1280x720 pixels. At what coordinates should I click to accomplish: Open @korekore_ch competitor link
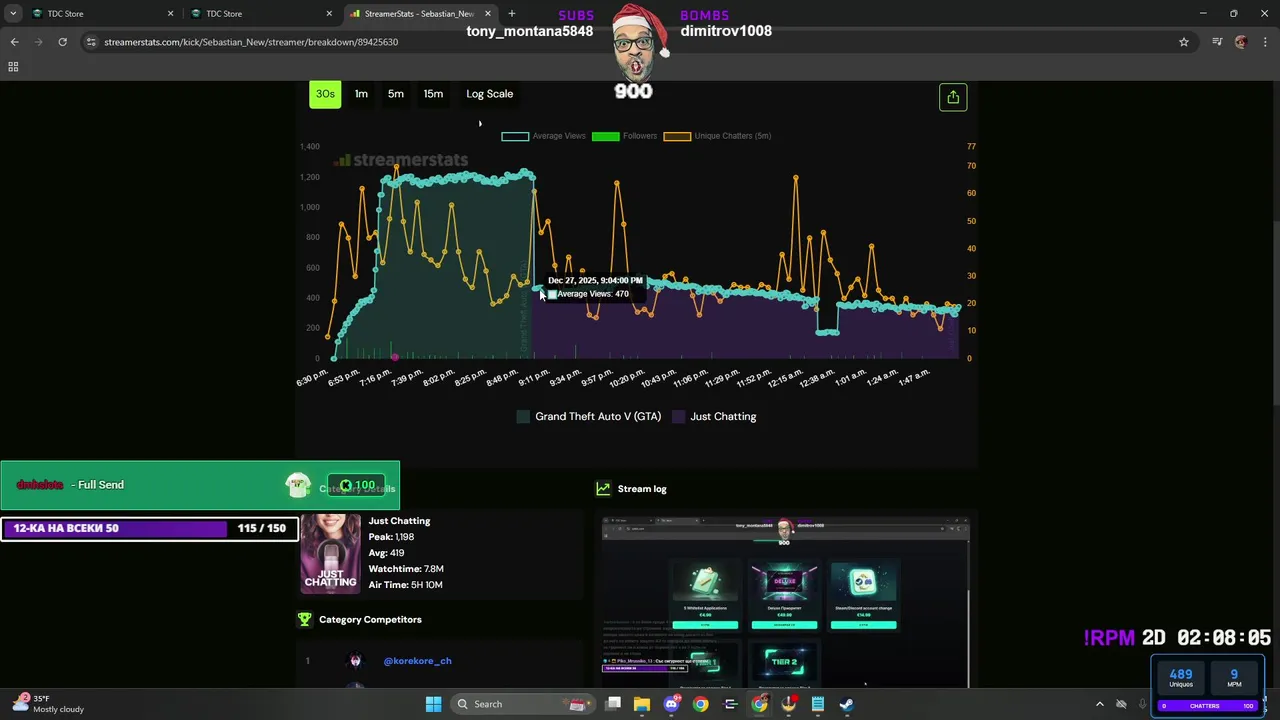pos(417,661)
